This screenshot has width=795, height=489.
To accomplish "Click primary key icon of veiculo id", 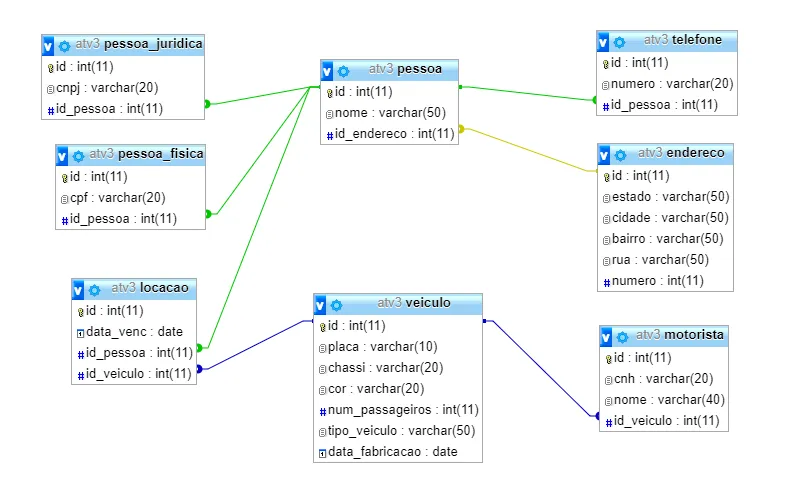I will pyautogui.click(x=323, y=326).
